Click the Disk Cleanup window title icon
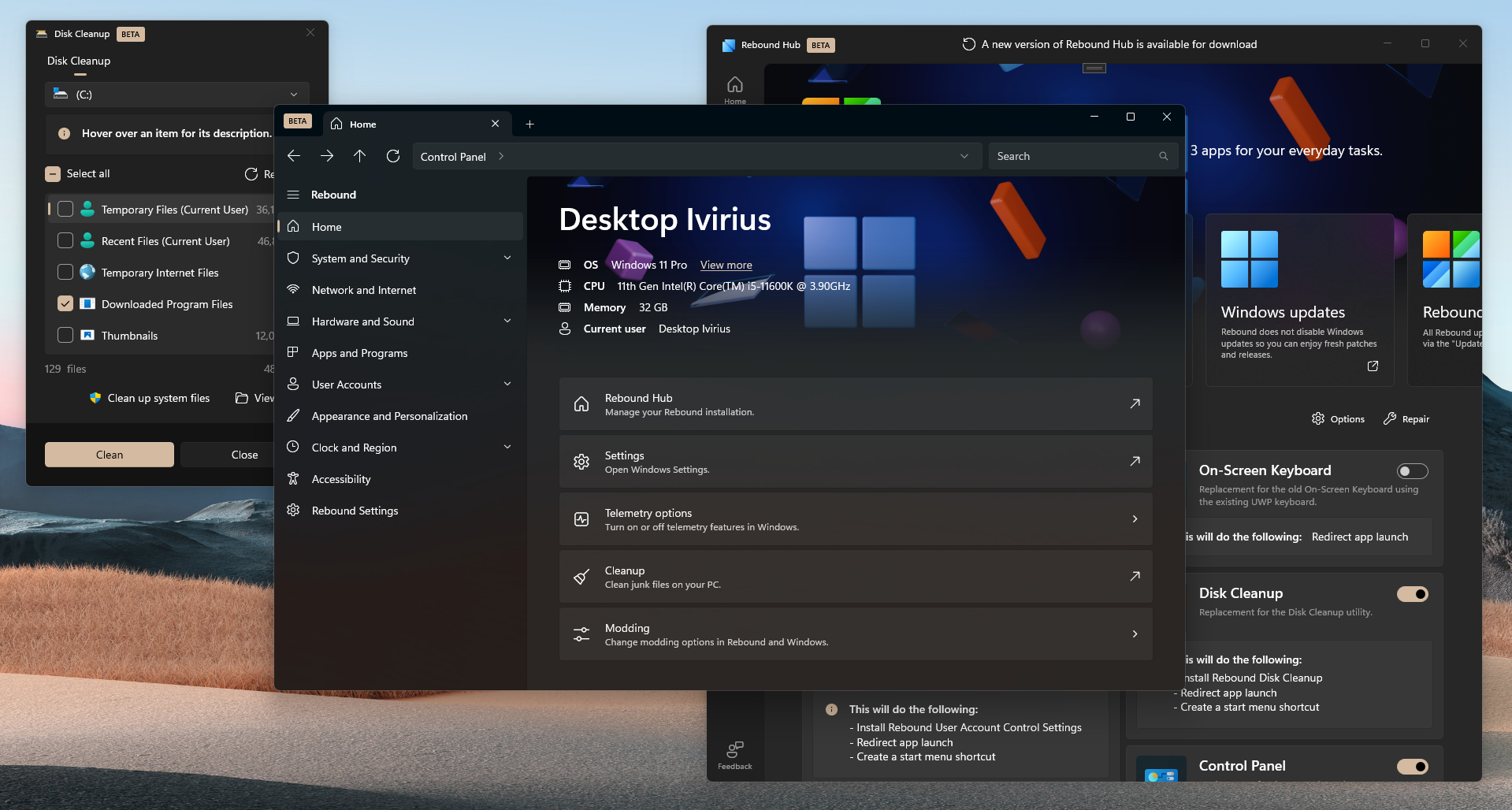This screenshot has height=810, width=1512. tap(42, 34)
